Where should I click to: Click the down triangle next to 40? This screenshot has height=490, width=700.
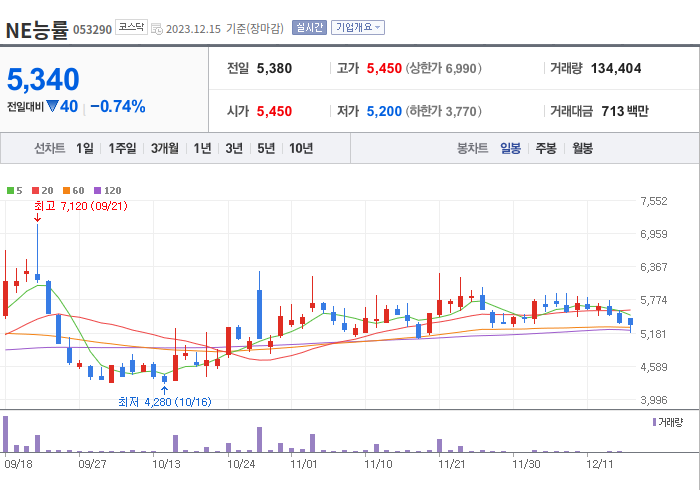coord(52,106)
